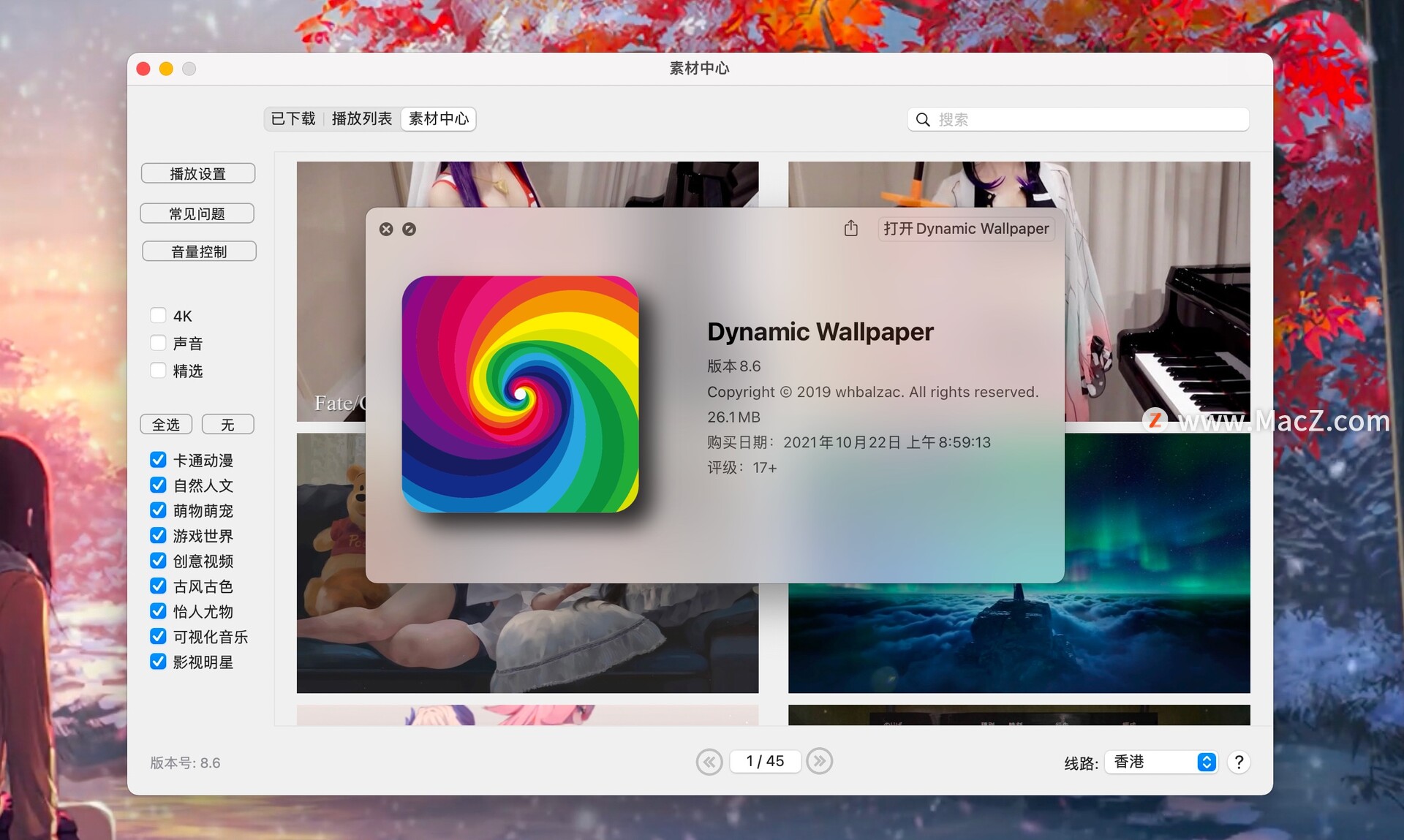This screenshot has height=840, width=1404.
Task: Go to previous page with double left arrow
Action: tap(709, 762)
